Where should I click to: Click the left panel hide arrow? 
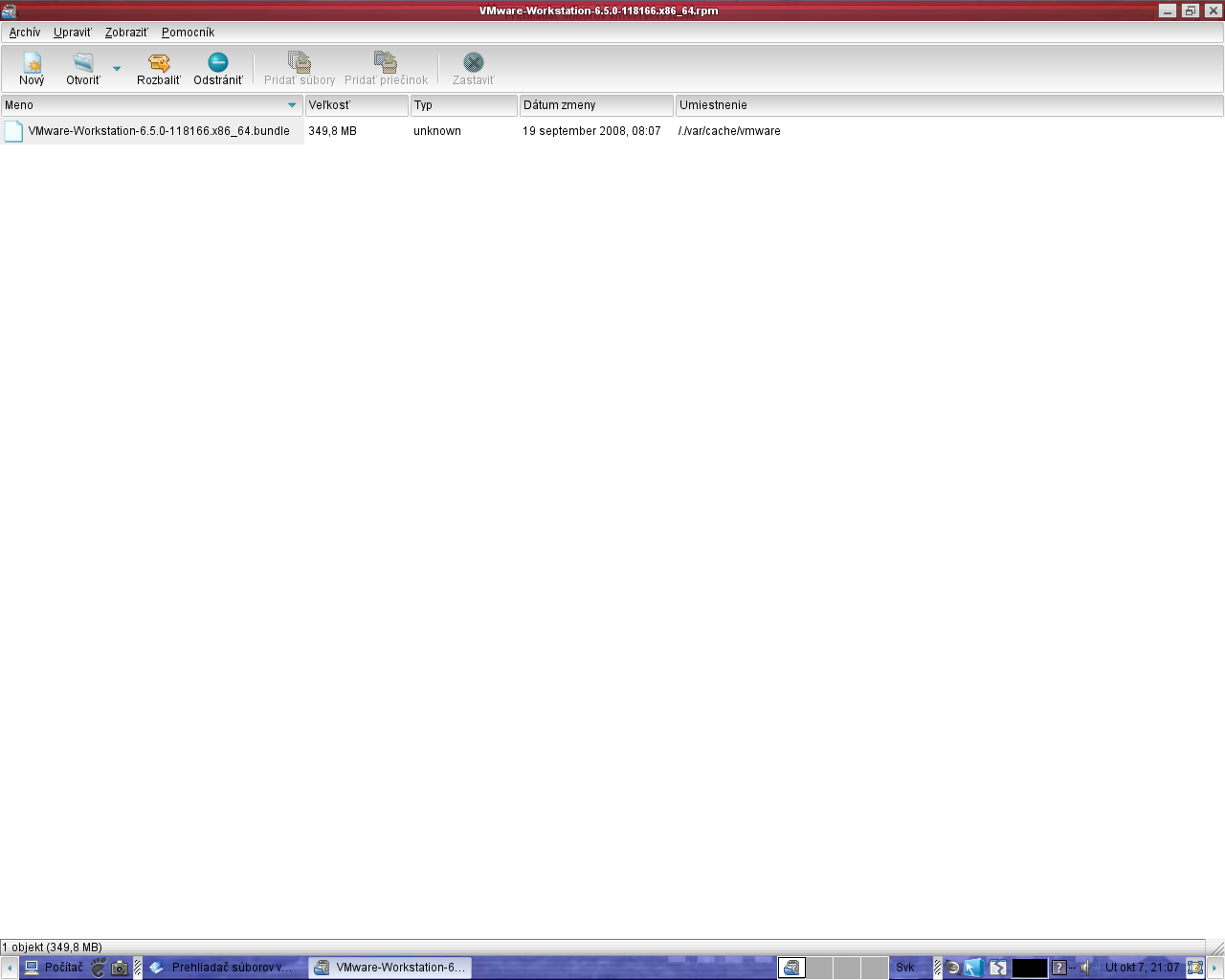(10, 968)
